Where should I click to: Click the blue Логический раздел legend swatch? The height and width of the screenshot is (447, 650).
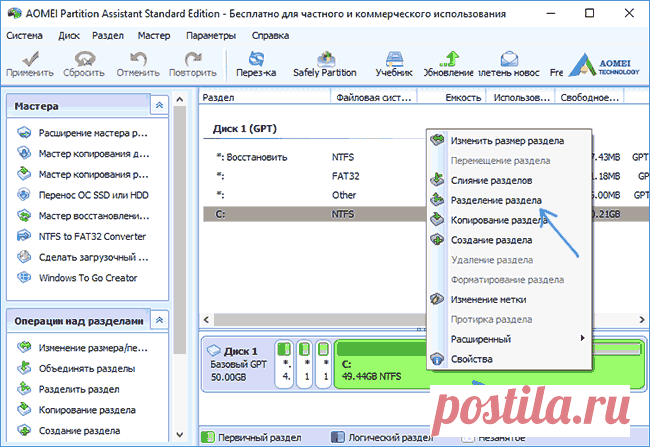pyautogui.click(x=337, y=437)
